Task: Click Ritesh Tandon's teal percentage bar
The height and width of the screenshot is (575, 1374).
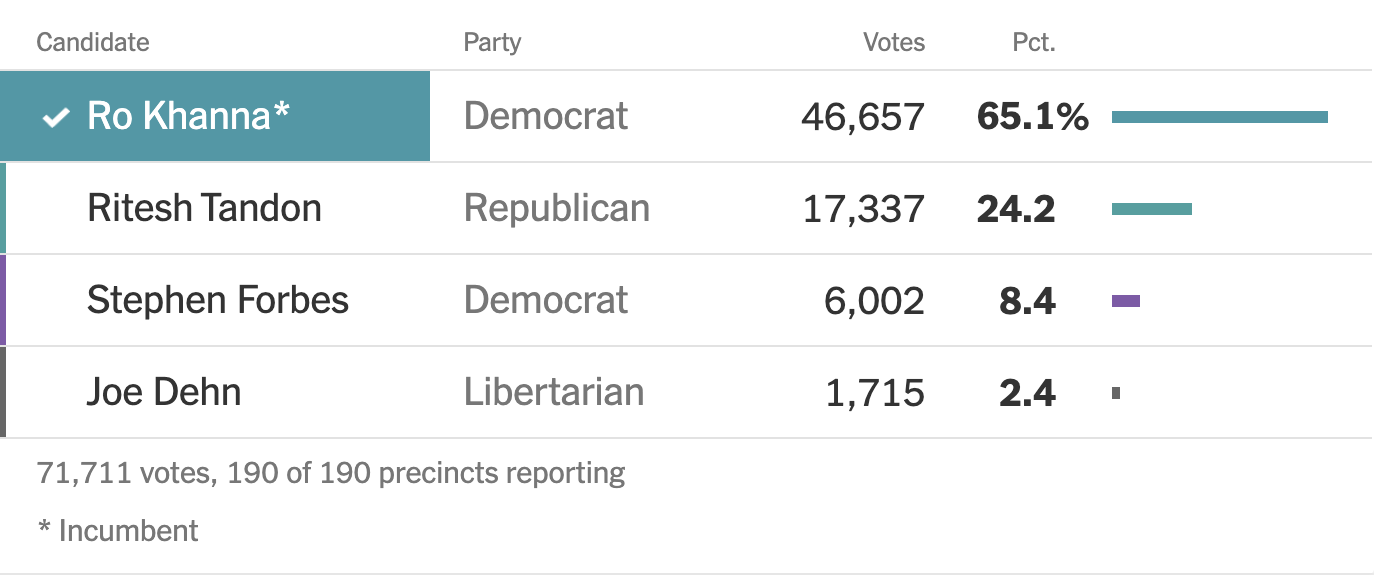Action: (x=1152, y=209)
